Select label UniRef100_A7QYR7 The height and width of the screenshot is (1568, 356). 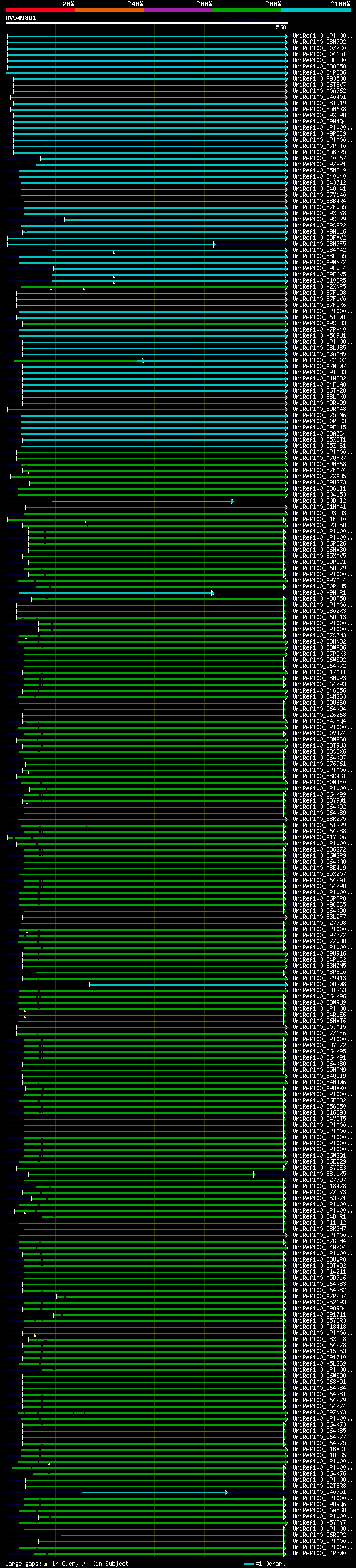[319, 458]
